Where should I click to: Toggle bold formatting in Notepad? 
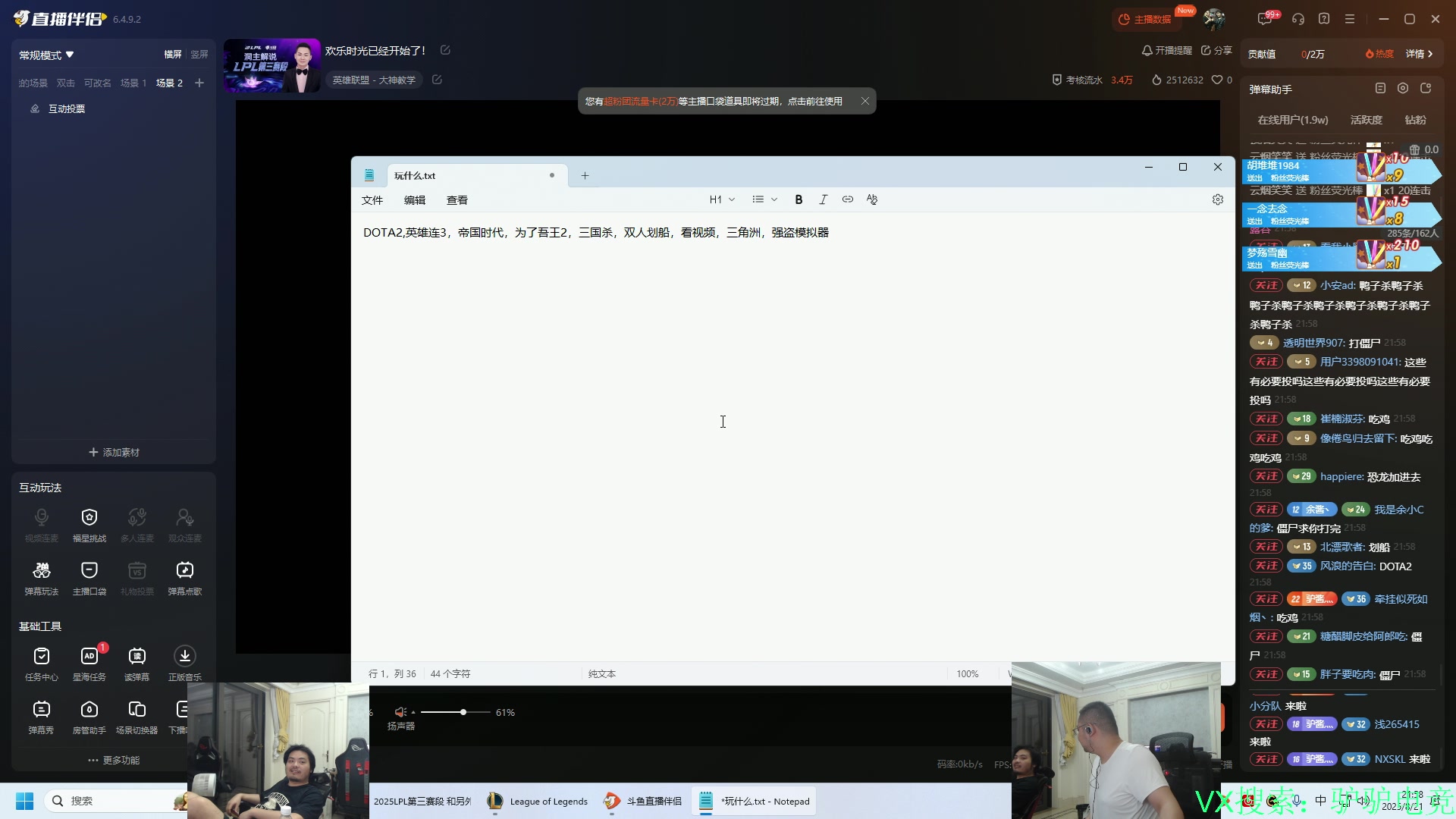[x=799, y=199]
